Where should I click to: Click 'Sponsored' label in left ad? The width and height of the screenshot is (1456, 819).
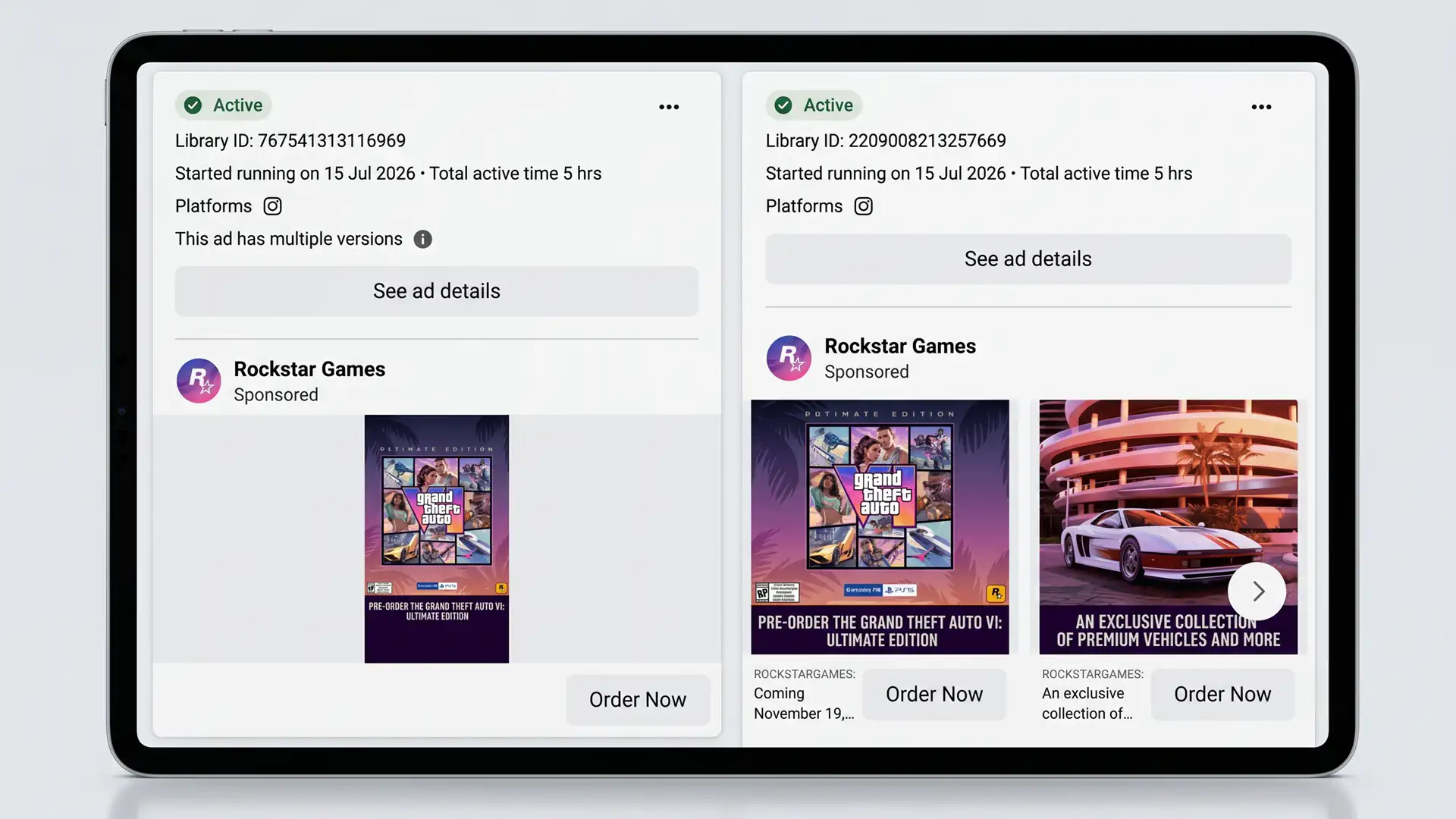click(276, 395)
